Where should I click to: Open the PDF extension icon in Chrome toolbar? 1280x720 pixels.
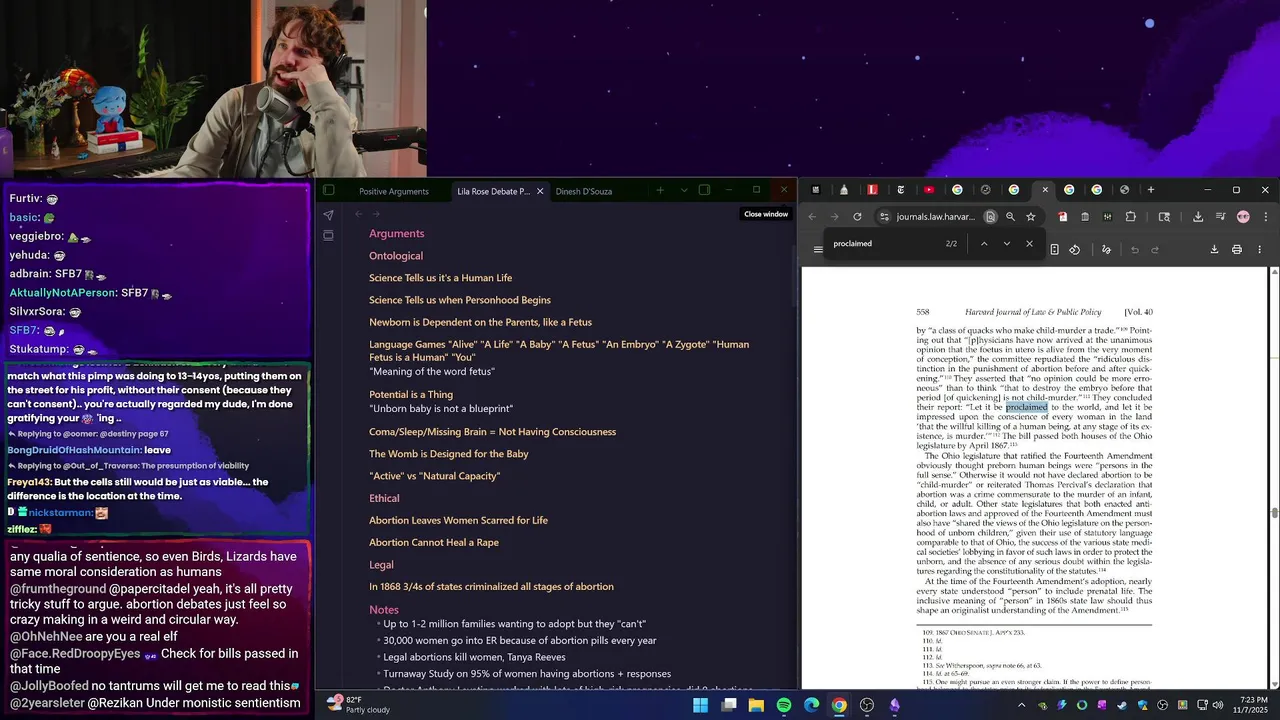1062,216
